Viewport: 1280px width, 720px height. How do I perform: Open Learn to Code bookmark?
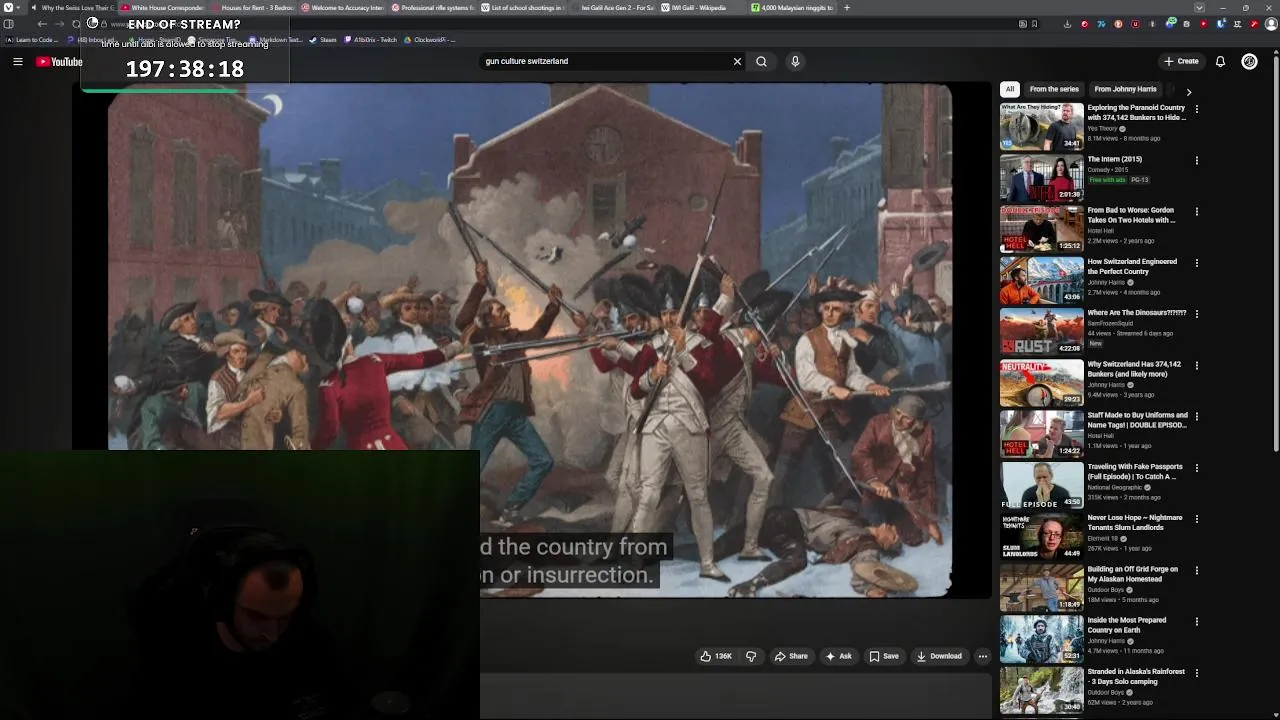click(33, 40)
